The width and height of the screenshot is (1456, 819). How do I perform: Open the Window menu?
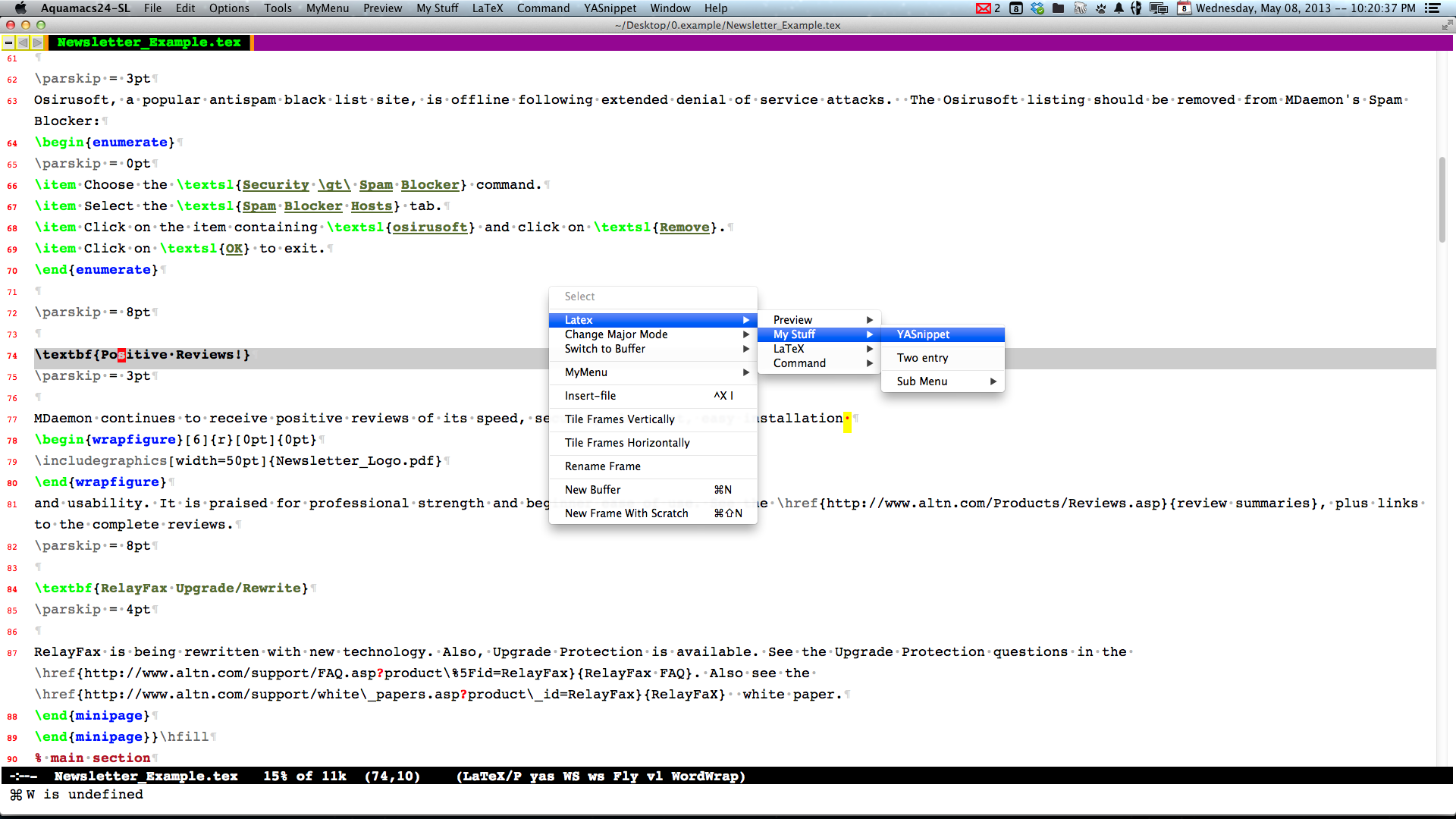670,8
